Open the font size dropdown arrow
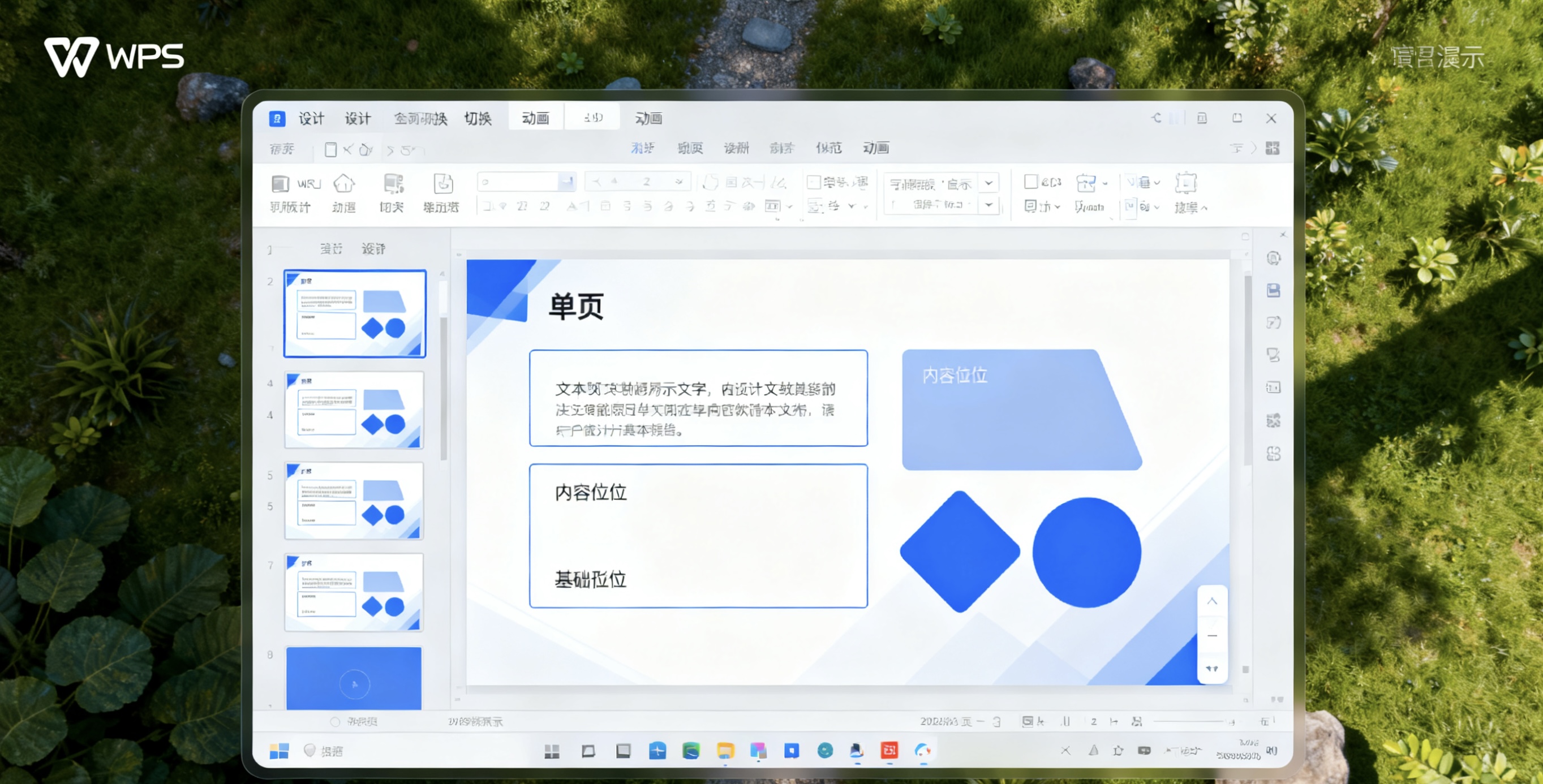The width and height of the screenshot is (1543, 784). tap(677, 182)
